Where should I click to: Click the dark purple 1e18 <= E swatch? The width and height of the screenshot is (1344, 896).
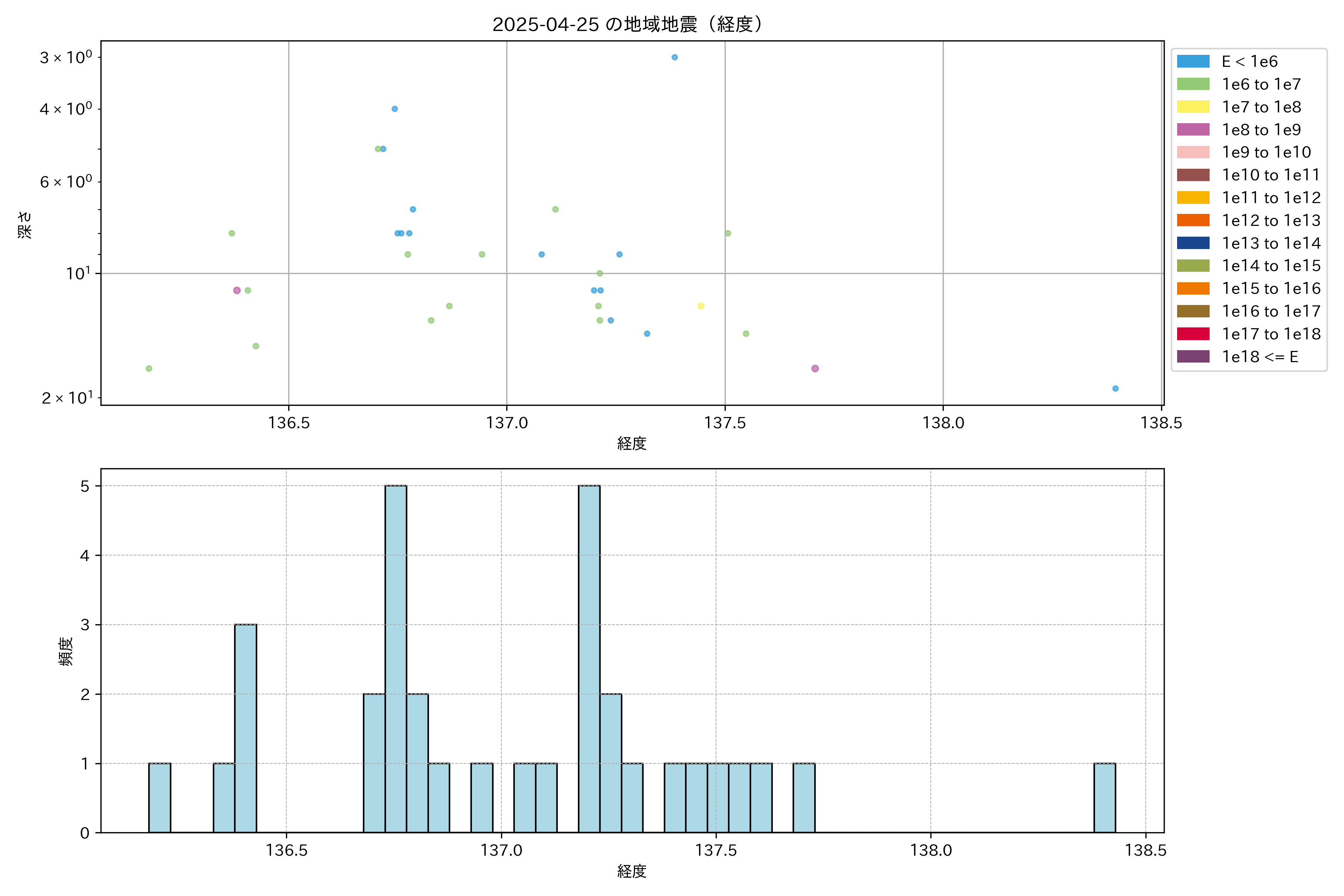(x=1193, y=357)
